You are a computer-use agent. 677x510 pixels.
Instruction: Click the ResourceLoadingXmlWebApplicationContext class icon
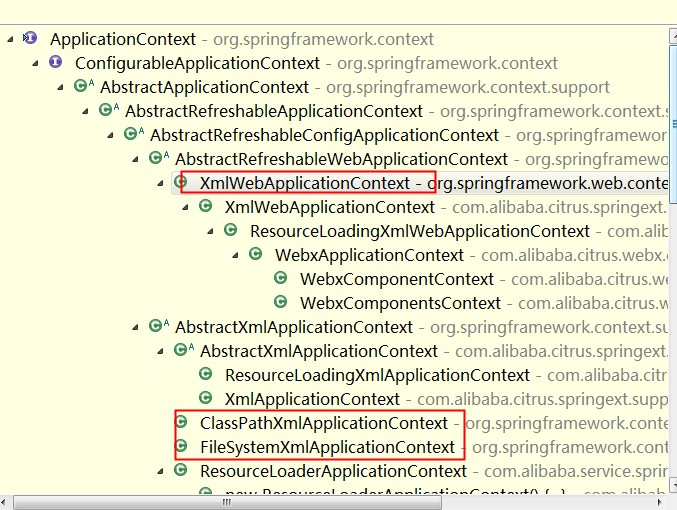[x=231, y=230]
